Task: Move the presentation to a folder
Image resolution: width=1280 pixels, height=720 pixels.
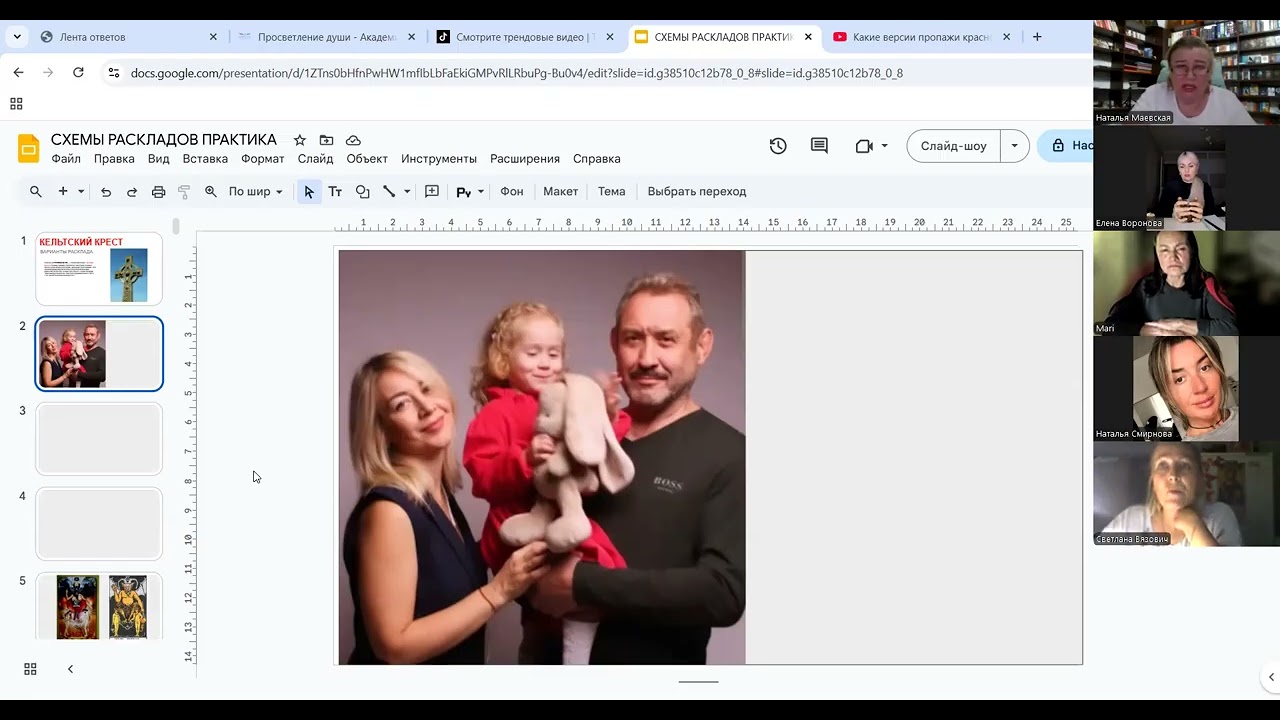Action: pos(326,140)
